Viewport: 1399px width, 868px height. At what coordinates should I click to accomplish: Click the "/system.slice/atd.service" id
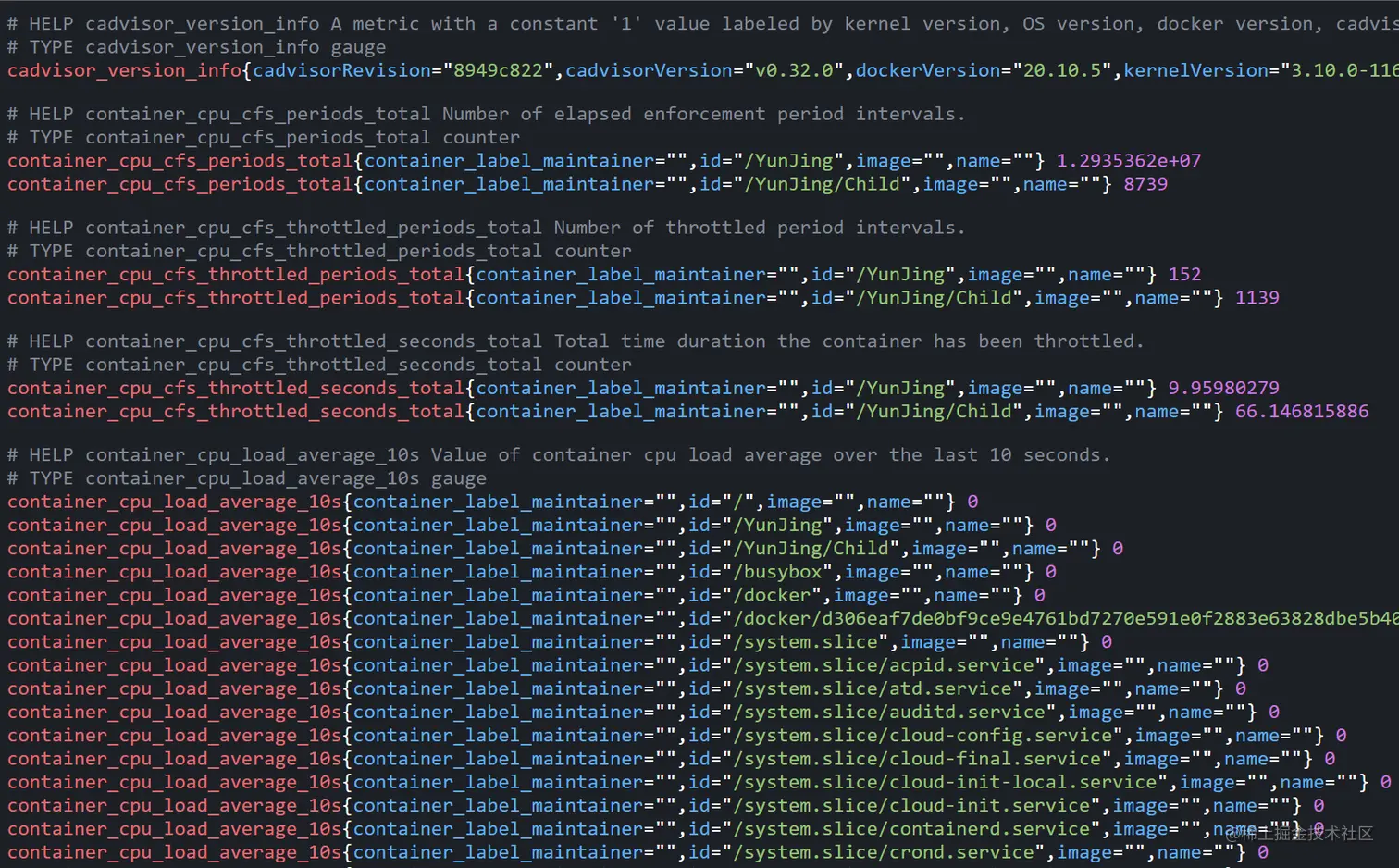(x=873, y=688)
